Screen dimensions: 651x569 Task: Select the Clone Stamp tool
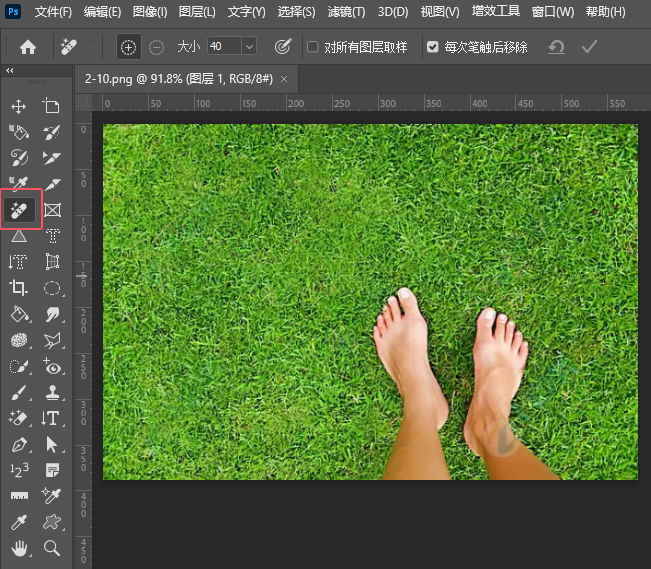pos(52,392)
